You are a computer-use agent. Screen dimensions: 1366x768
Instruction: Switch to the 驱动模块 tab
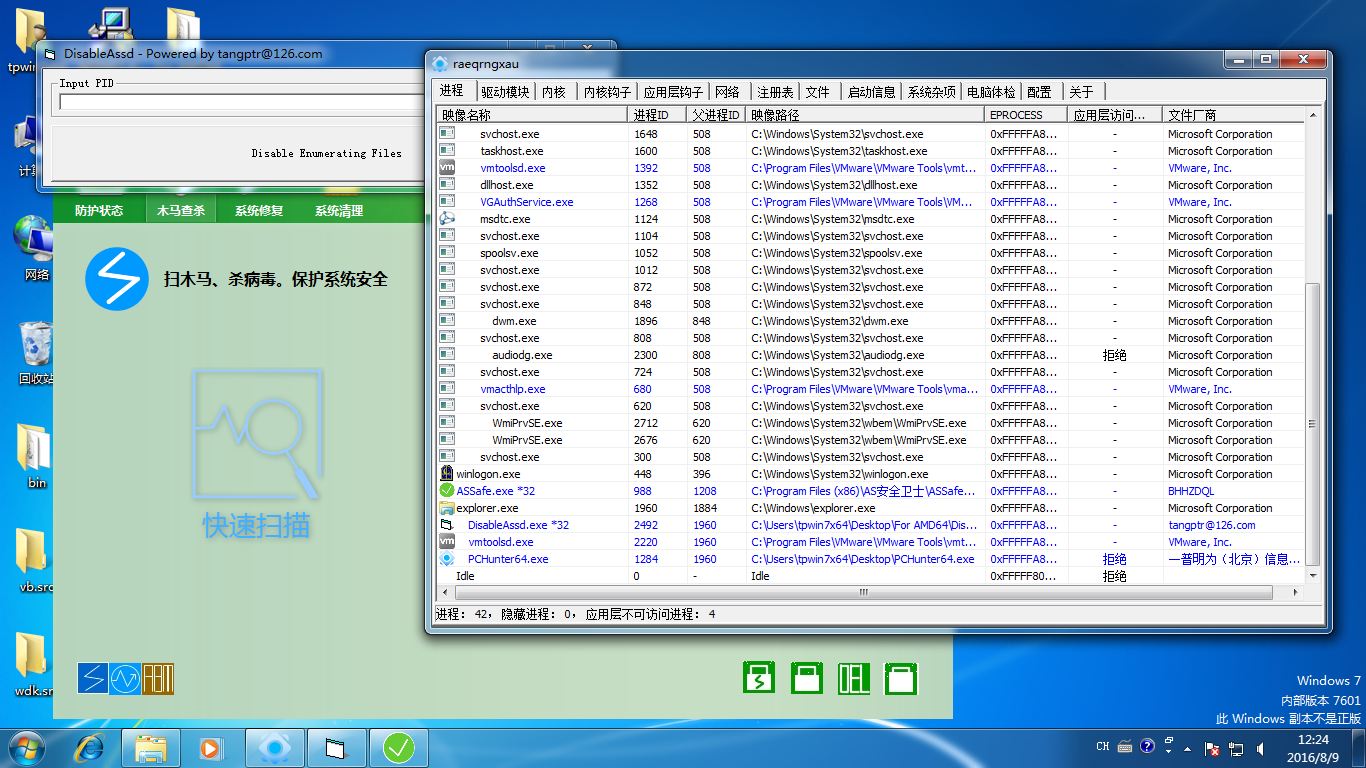click(x=505, y=92)
